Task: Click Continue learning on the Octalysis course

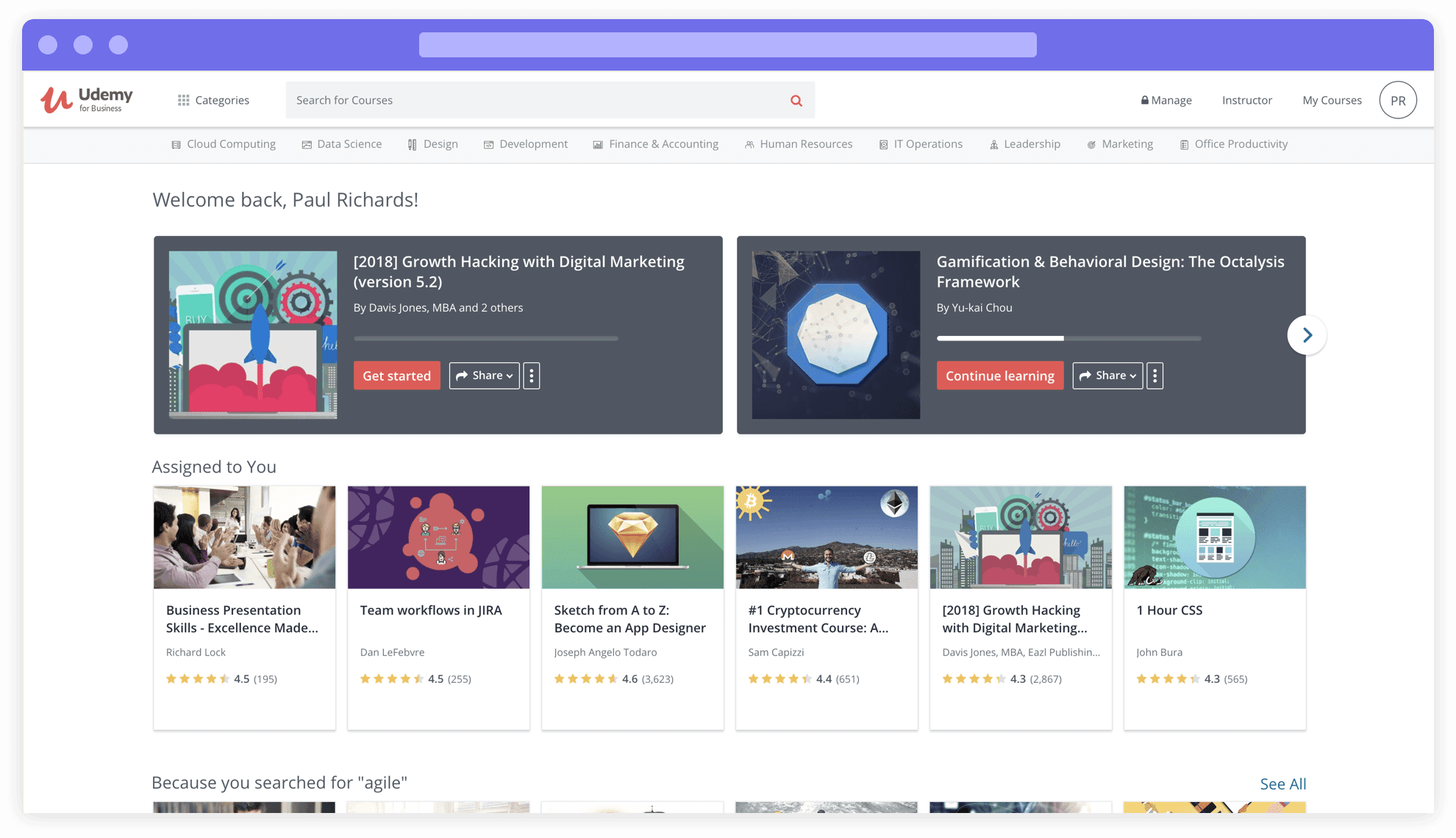Action: 1000,376
